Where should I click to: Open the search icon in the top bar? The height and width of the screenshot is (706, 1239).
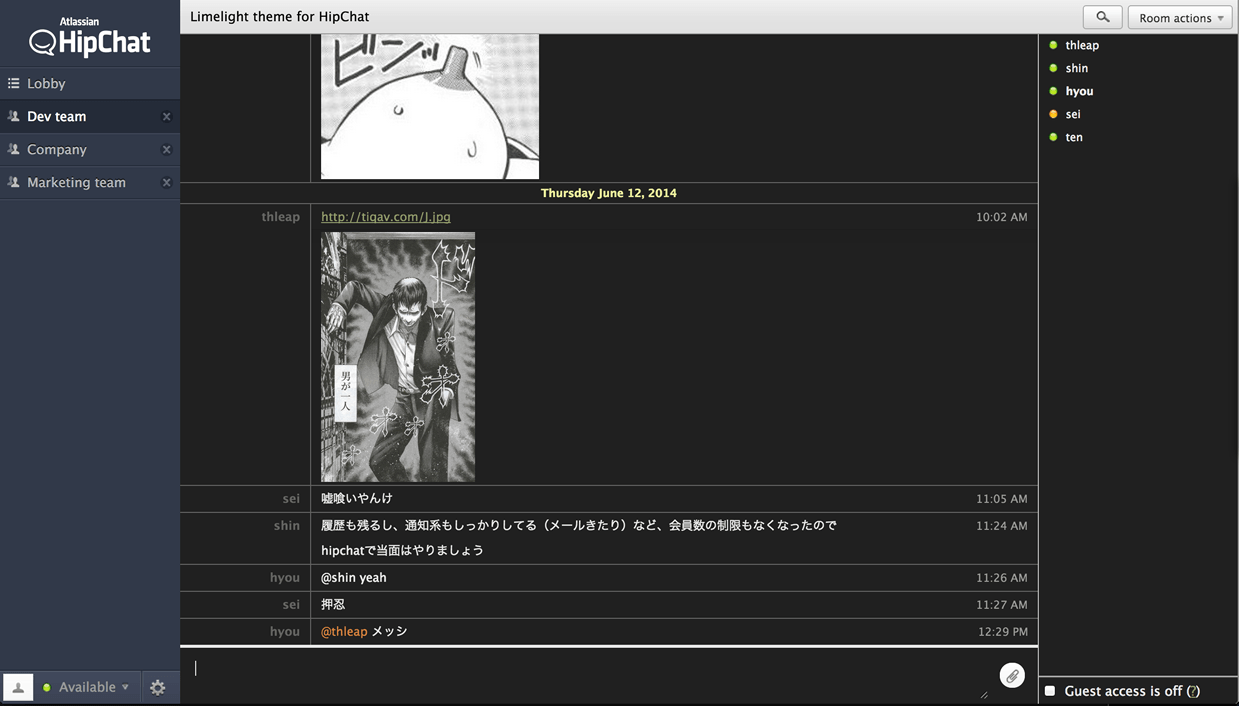coord(1101,17)
